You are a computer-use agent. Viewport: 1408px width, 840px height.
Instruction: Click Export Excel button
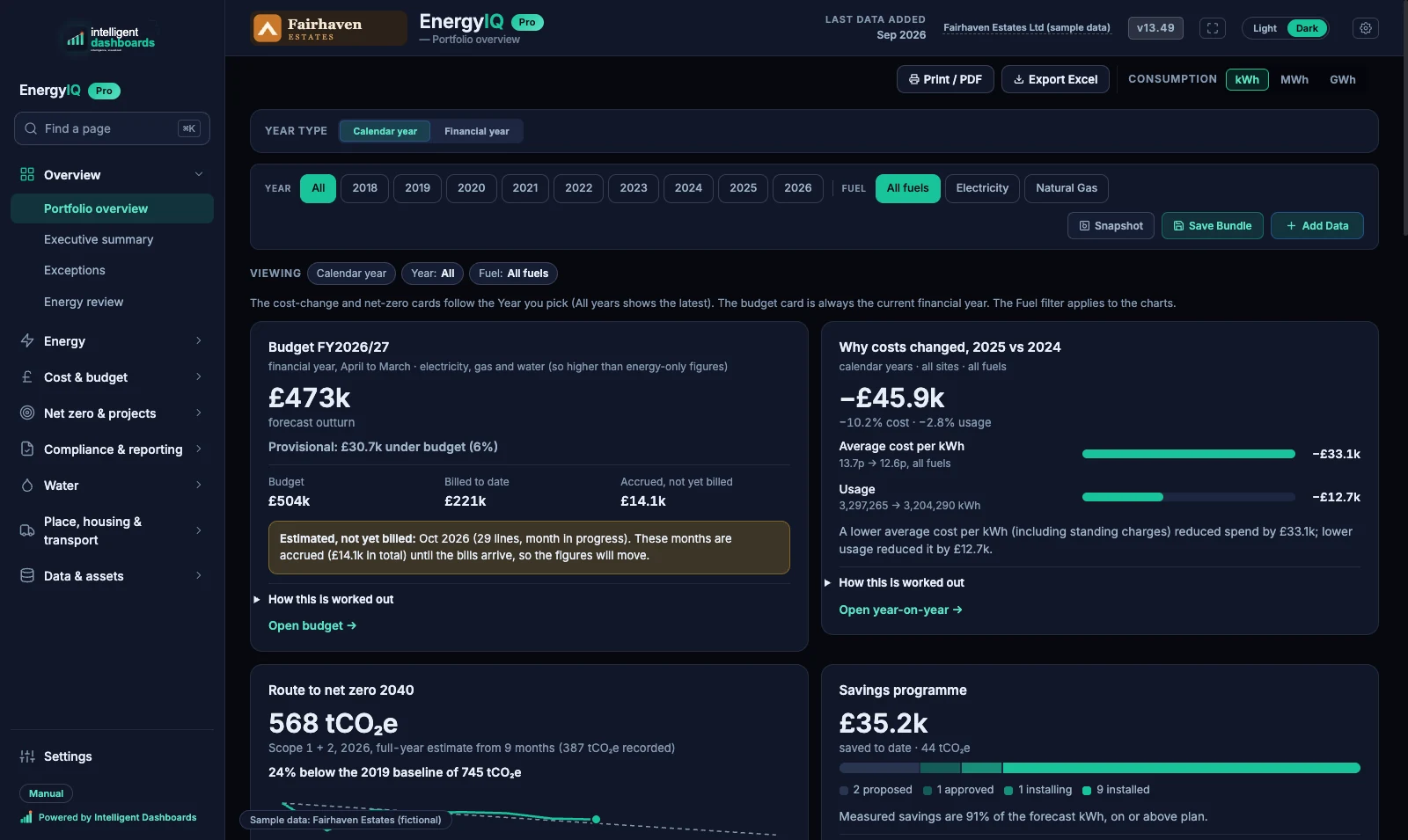pos(1055,79)
